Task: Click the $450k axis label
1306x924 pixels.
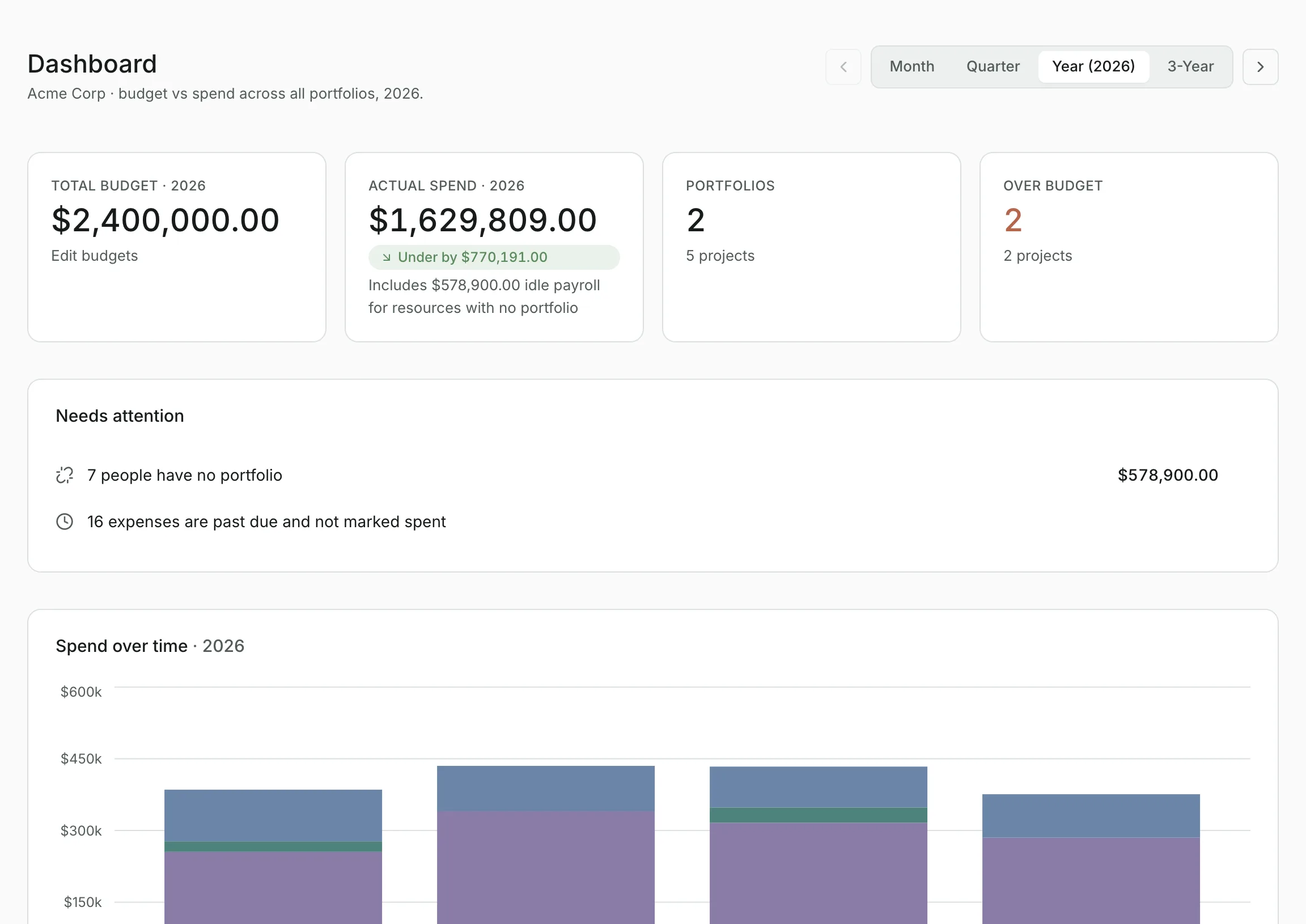Action: 81,758
